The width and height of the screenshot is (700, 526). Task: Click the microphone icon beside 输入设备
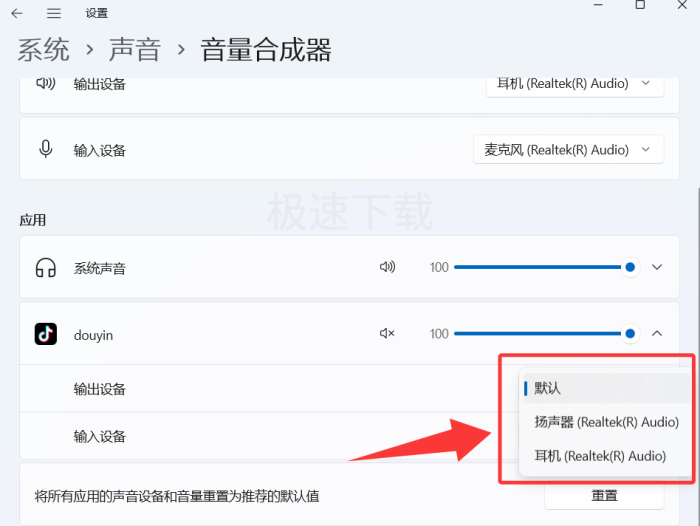[x=45, y=150]
